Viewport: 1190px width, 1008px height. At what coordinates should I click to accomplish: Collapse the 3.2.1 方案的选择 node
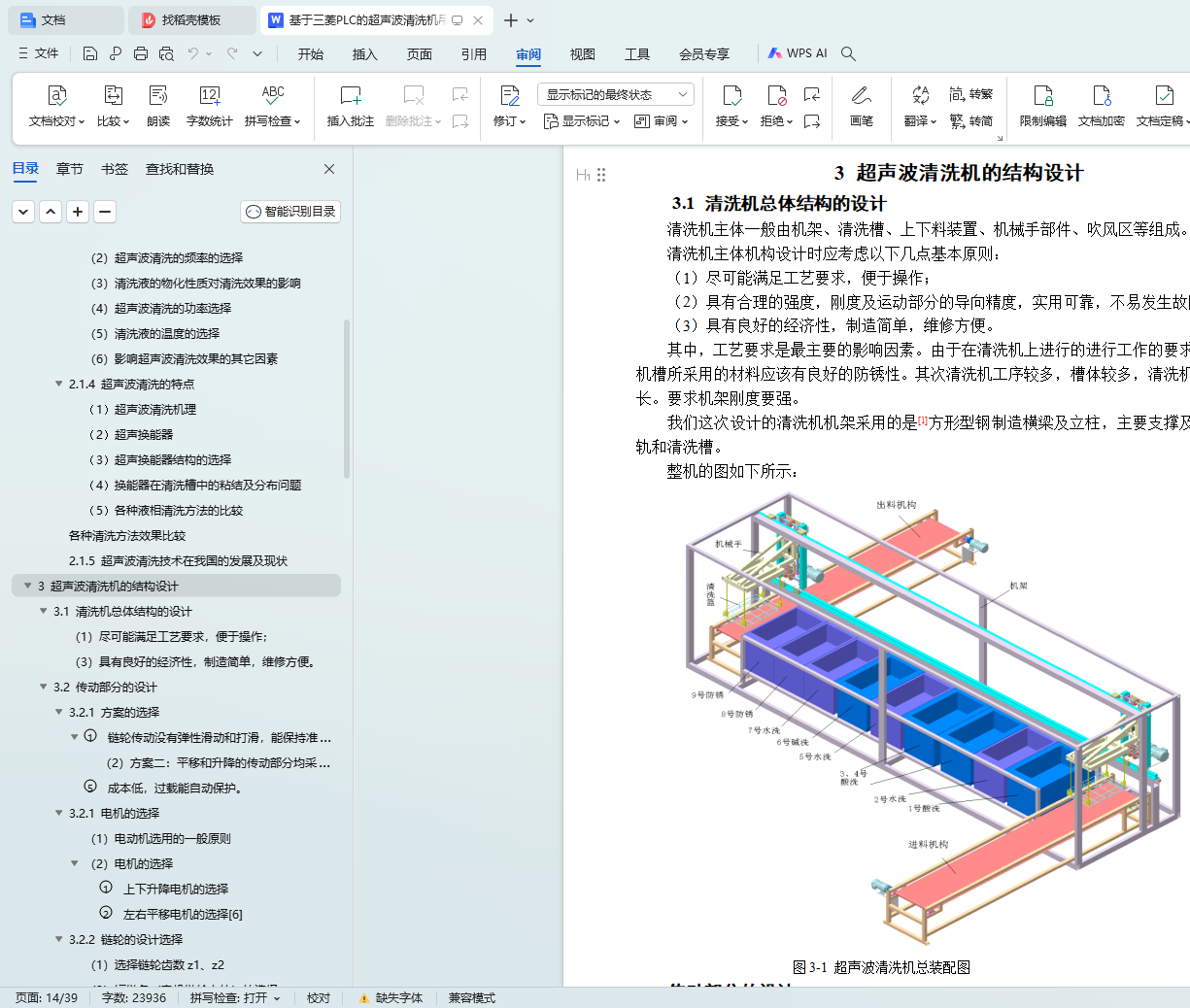click(x=59, y=712)
